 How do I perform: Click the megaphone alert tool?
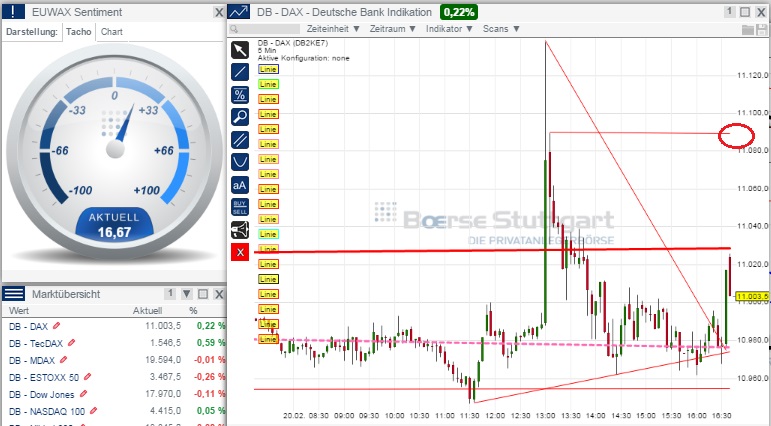(x=240, y=230)
